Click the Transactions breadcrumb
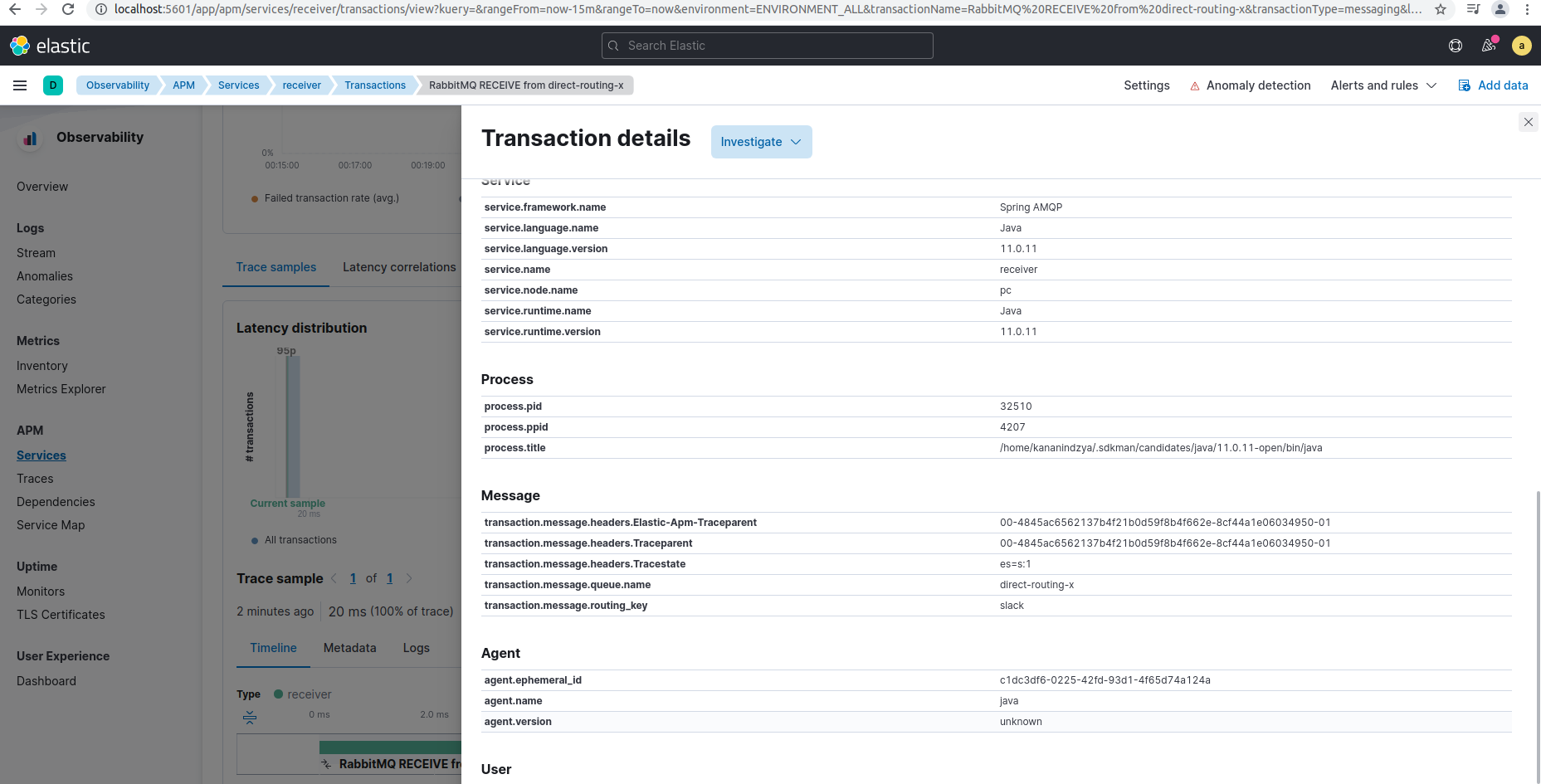The width and height of the screenshot is (1541, 784). (x=375, y=85)
